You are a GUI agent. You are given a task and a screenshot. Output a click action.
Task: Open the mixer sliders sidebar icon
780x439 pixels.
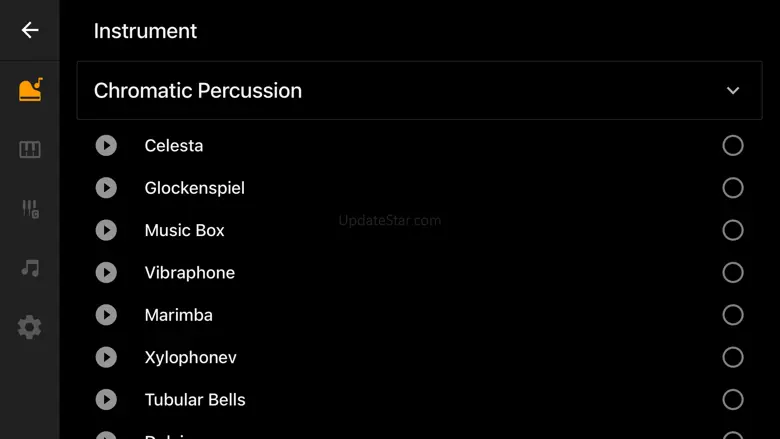pyautogui.click(x=30, y=209)
